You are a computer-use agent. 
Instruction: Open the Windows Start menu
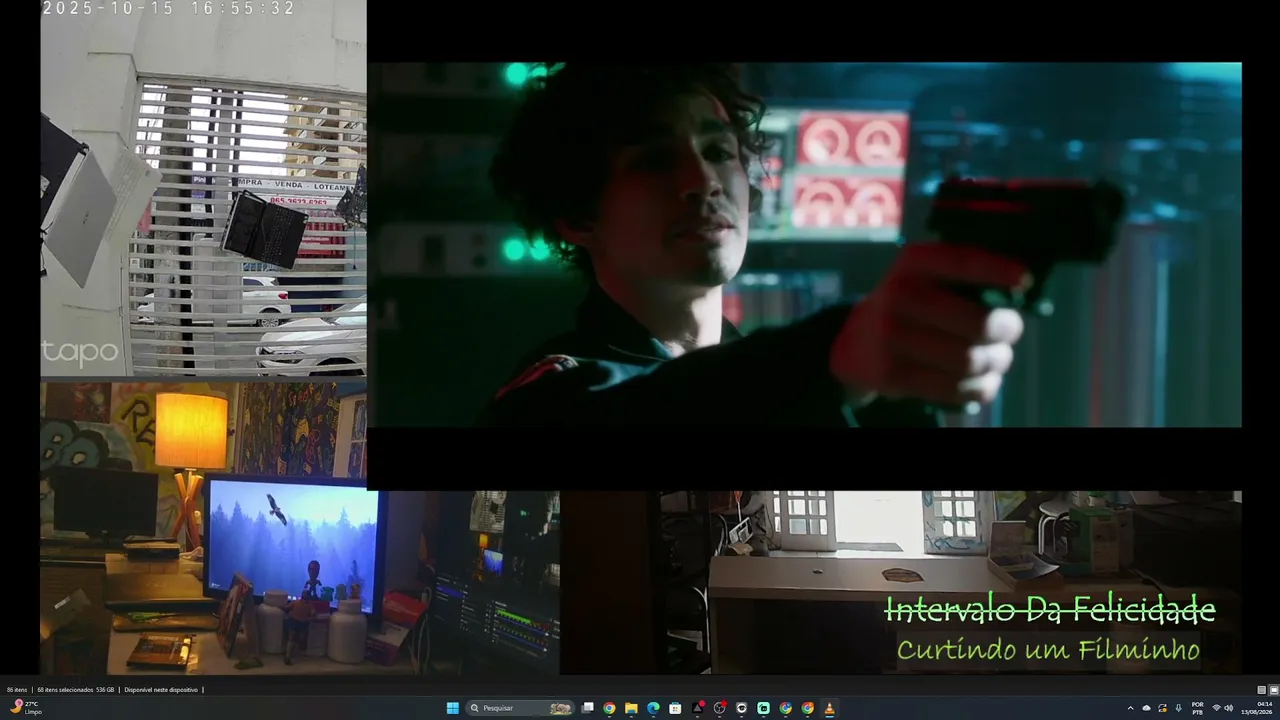tap(452, 708)
